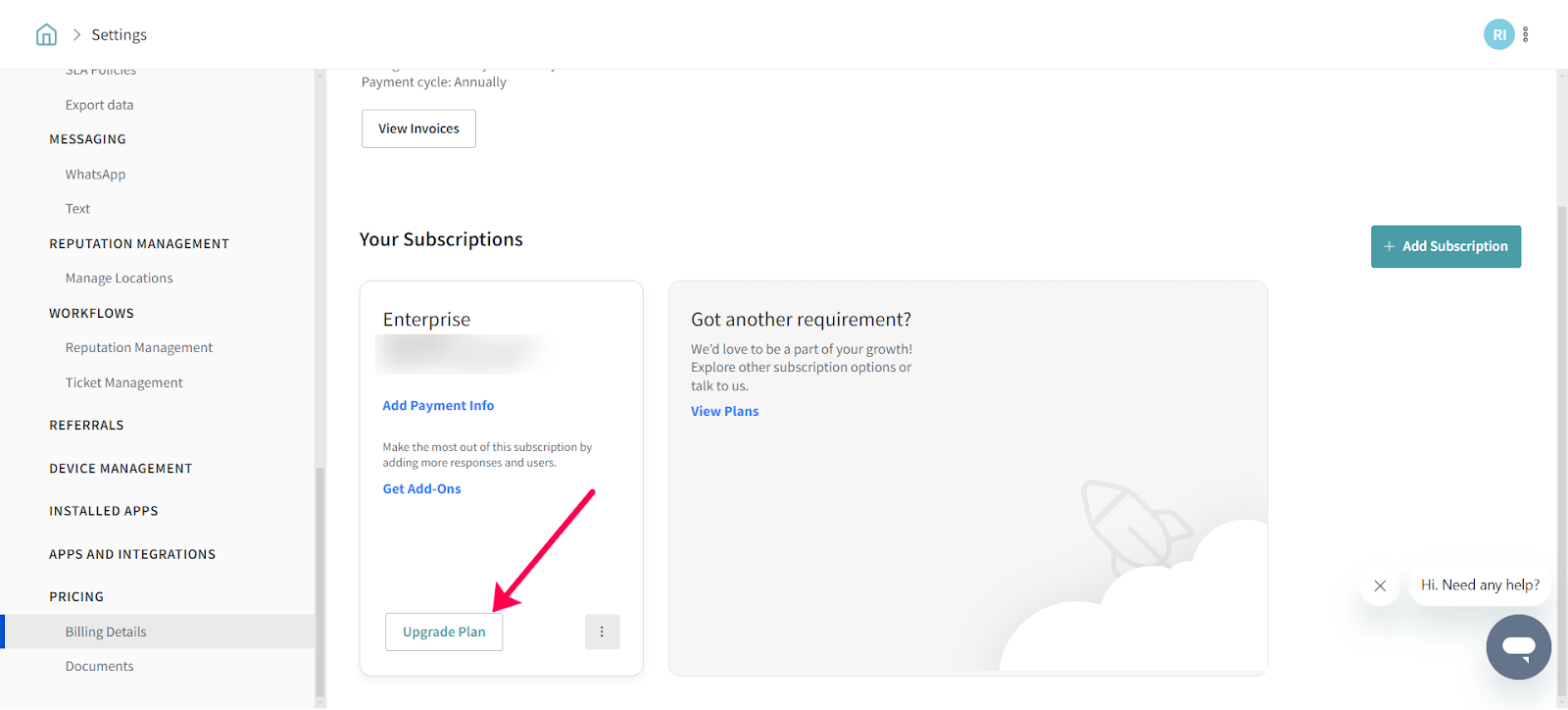Click the Upgrade Plan button
Screen dimensions: 1568x710
point(444,633)
